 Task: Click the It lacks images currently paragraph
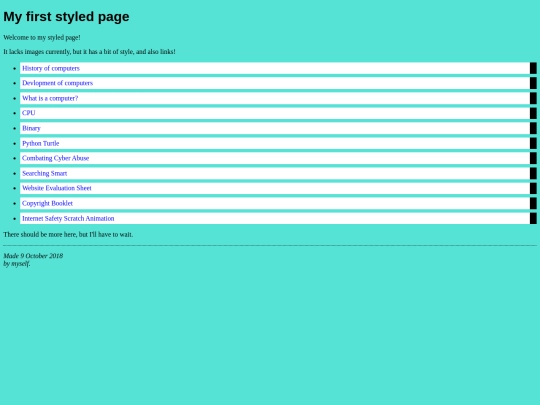click(90, 52)
